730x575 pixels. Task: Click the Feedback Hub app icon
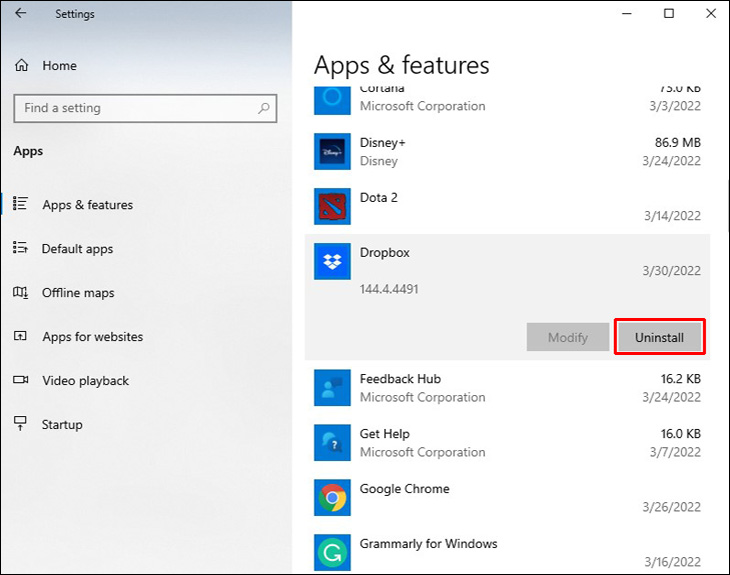[332, 388]
